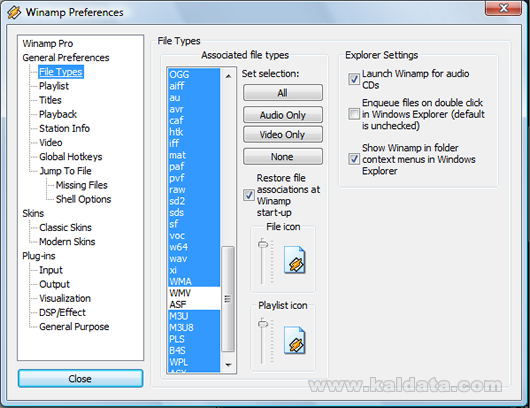
Task: Open General Purpose plug-ins page
Action: [x=74, y=328]
